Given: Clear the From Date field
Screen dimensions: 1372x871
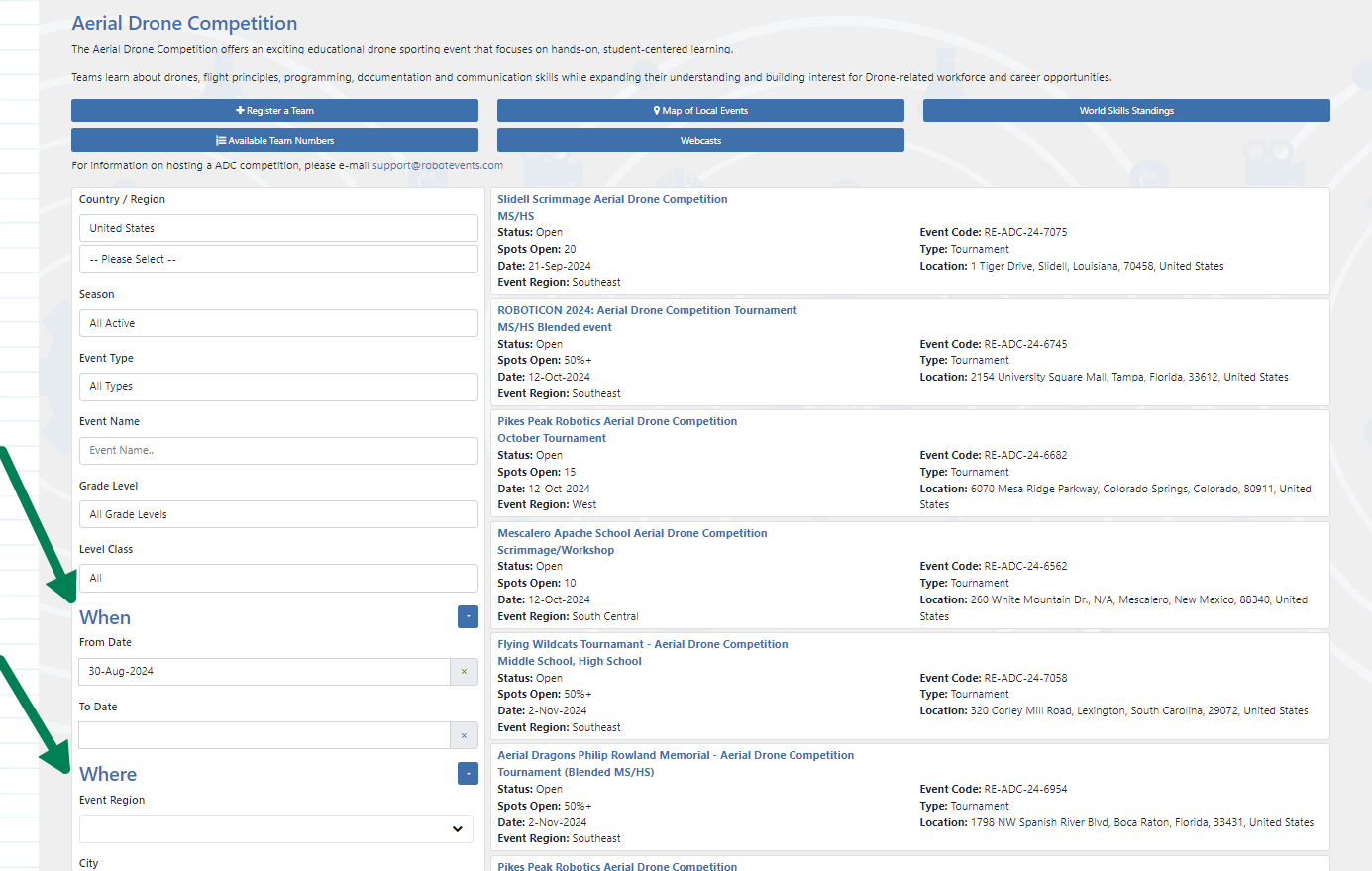Looking at the screenshot, I should coord(464,672).
